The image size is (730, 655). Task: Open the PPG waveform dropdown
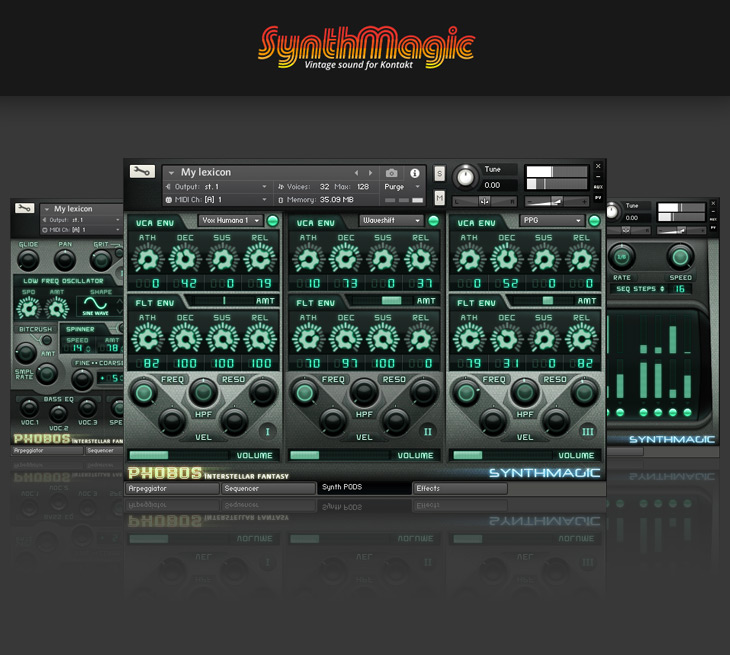pyautogui.click(x=552, y=220)
